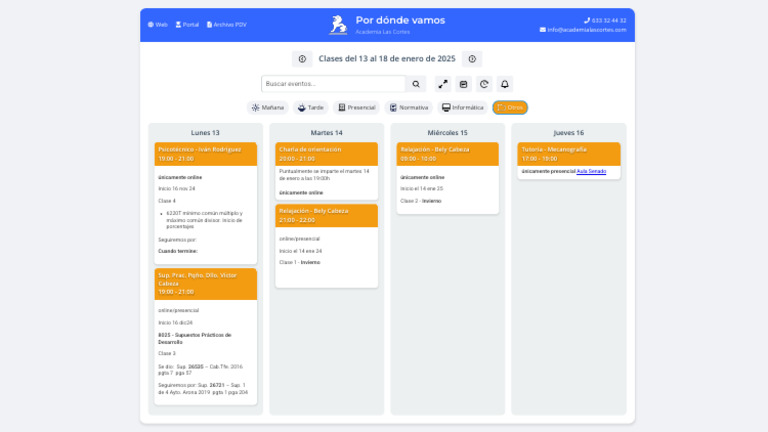Click text 8025 - Supuestos Prácticos de Desarrollo

194,338
